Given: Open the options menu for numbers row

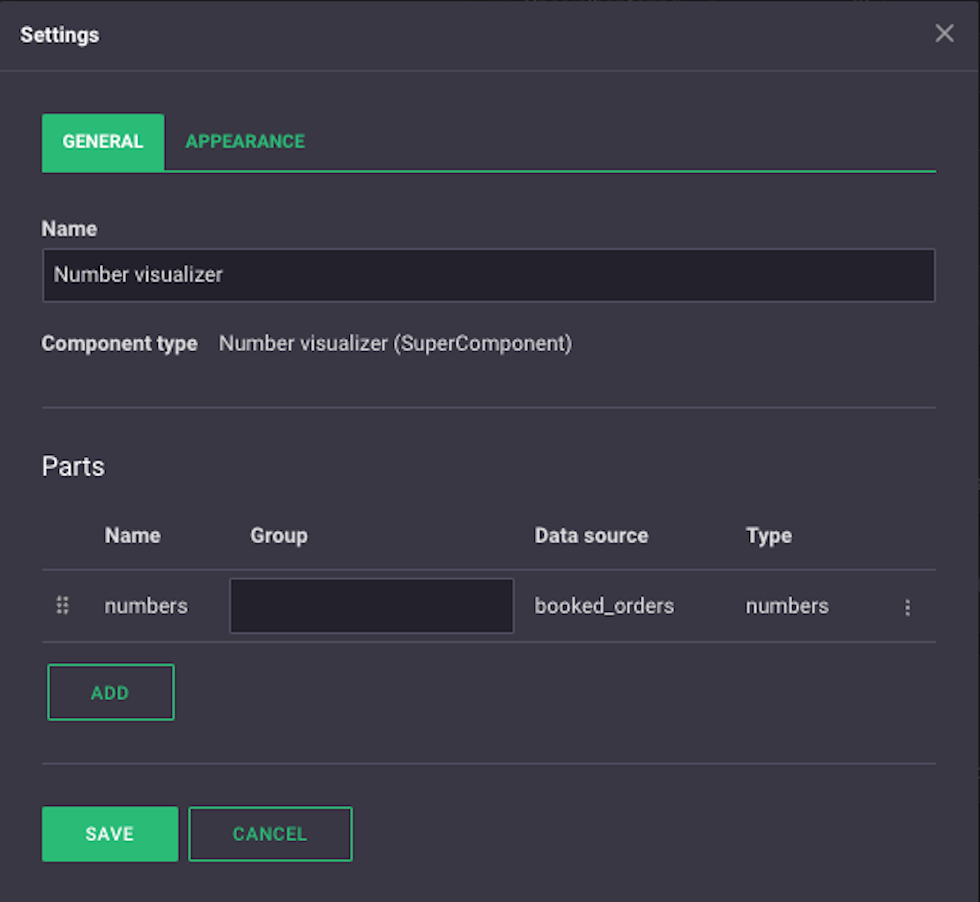Looking at the screenshot, I should pos(907,607).
